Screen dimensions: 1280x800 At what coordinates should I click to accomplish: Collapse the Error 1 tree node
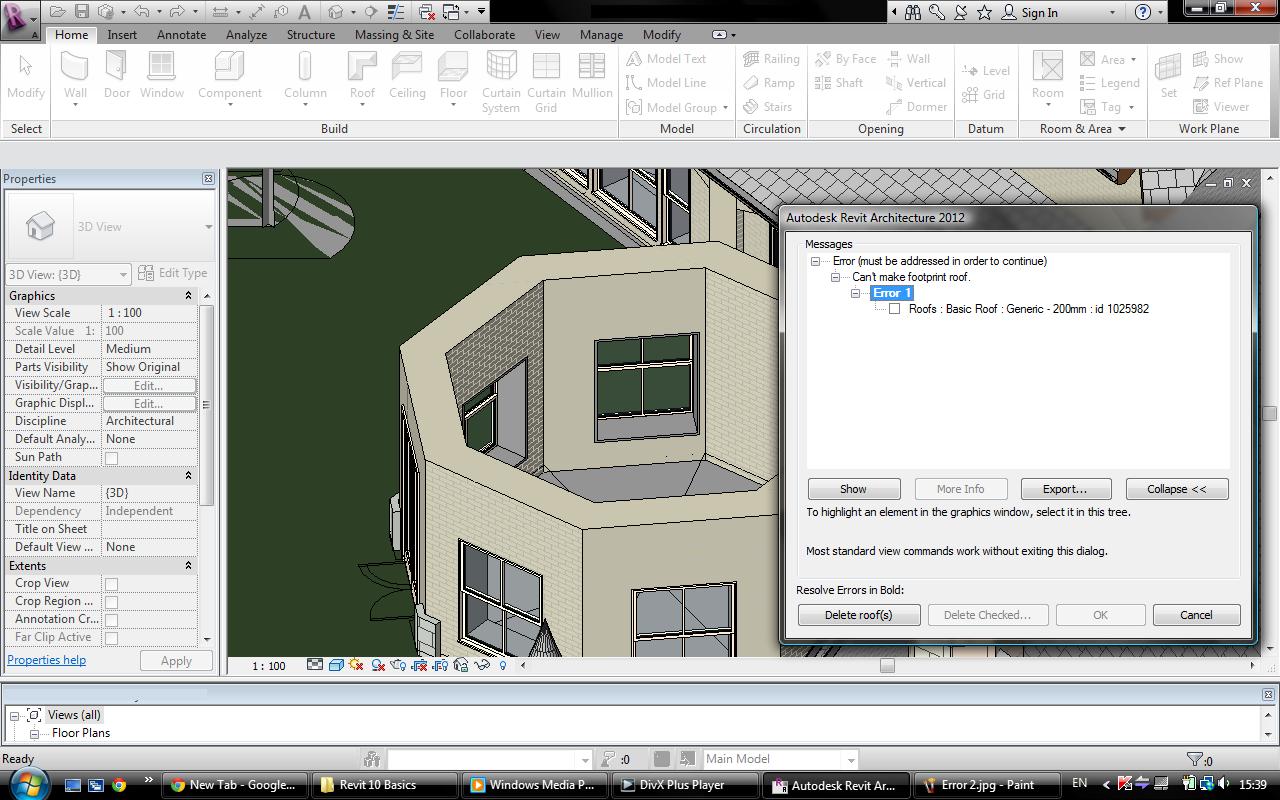pos(856,293)
